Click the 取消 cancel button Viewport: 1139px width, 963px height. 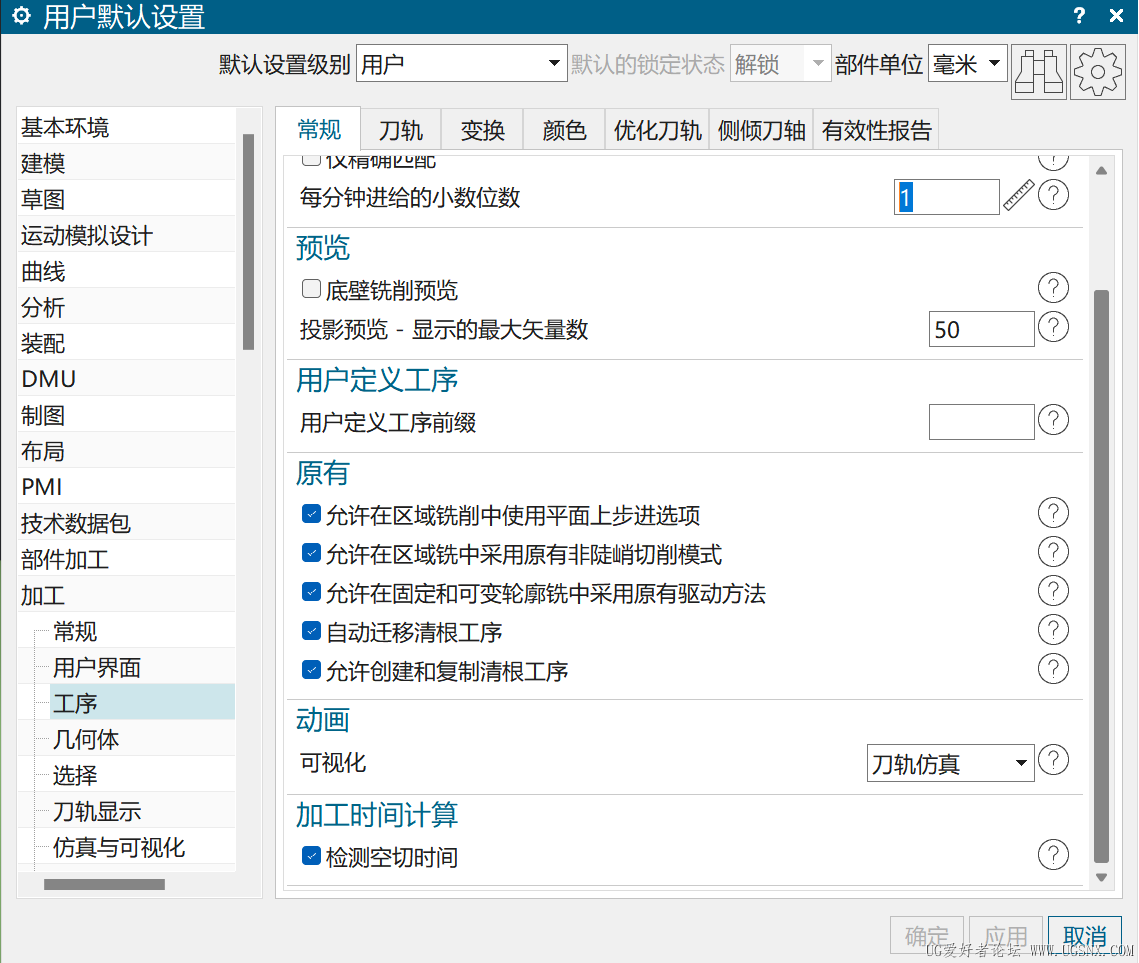click(1084, 934)
